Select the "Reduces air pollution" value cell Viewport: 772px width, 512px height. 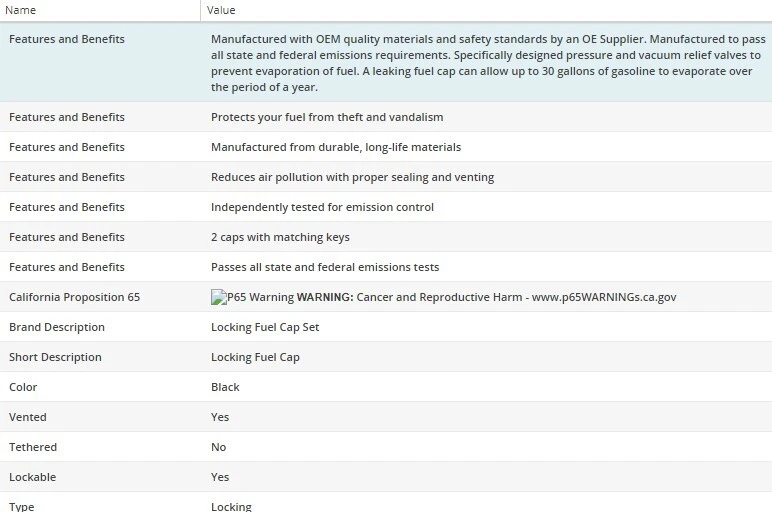352,177
